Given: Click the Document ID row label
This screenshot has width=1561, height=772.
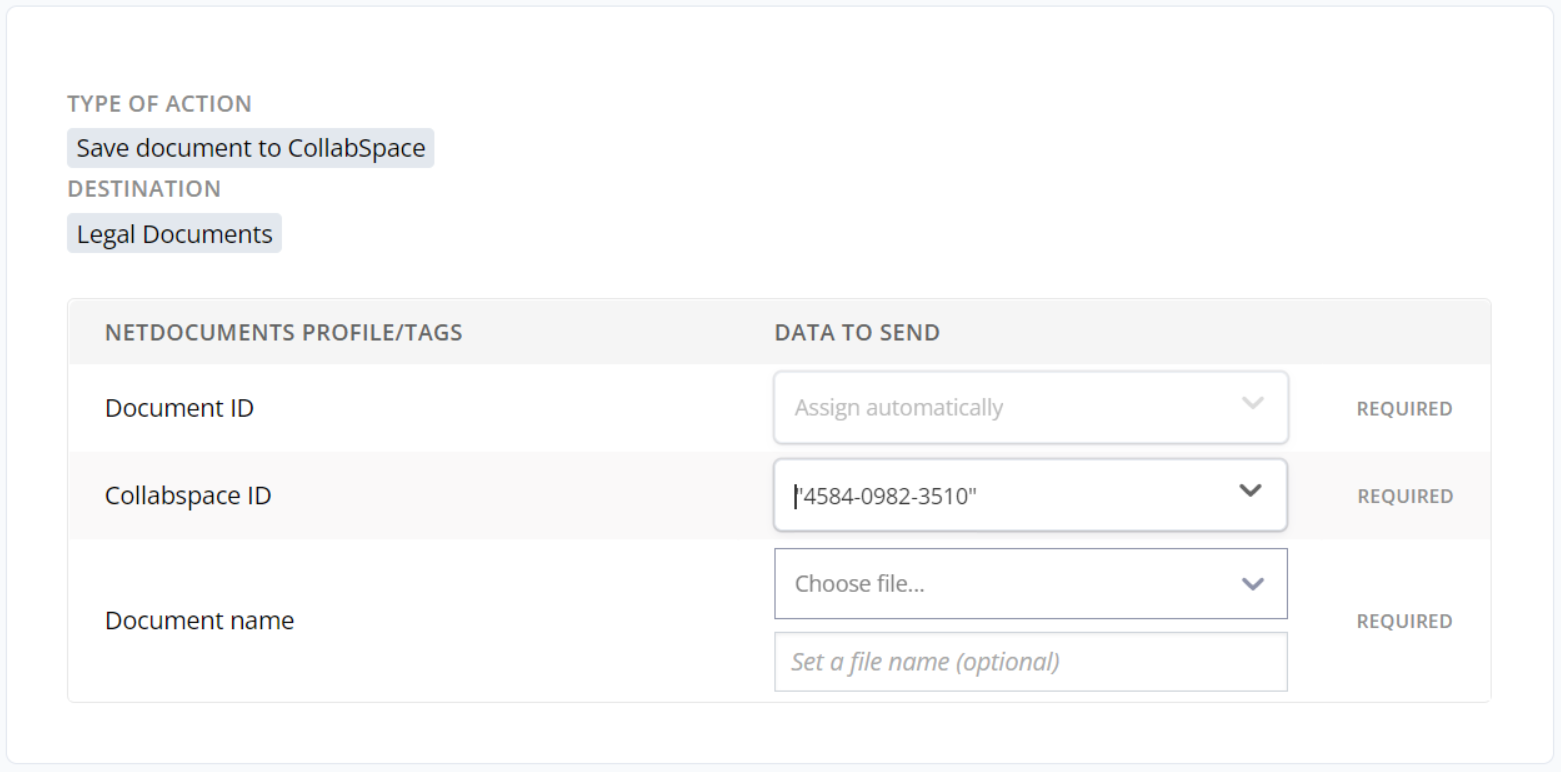Looking at the screenshot, I should tap(179, 408).
